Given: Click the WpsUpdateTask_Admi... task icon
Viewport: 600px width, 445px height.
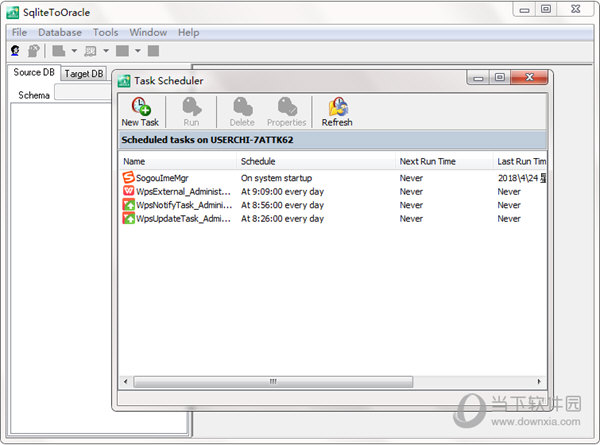Looking at the screenshot, I should coord(129,218).
